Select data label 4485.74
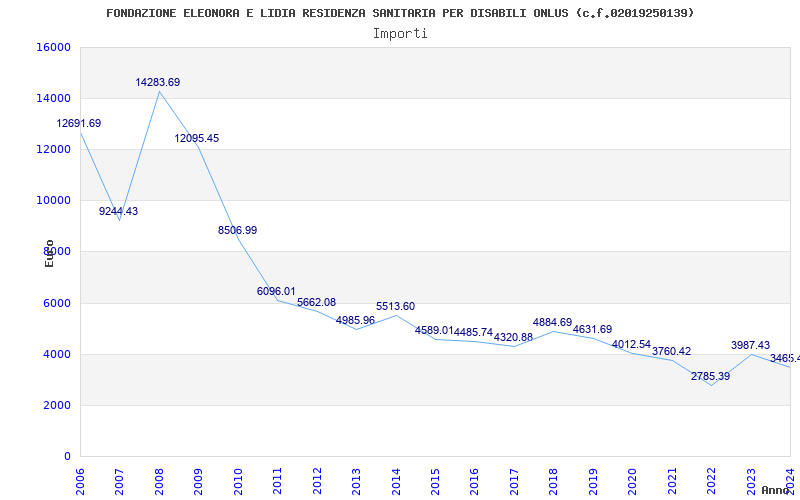Image resolution: width=800 pixels, height=500 pixels. (473, 332)
